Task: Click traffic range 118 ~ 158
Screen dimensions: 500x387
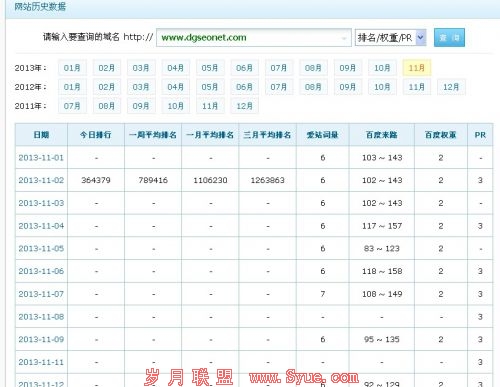Action: click(382, 271)
